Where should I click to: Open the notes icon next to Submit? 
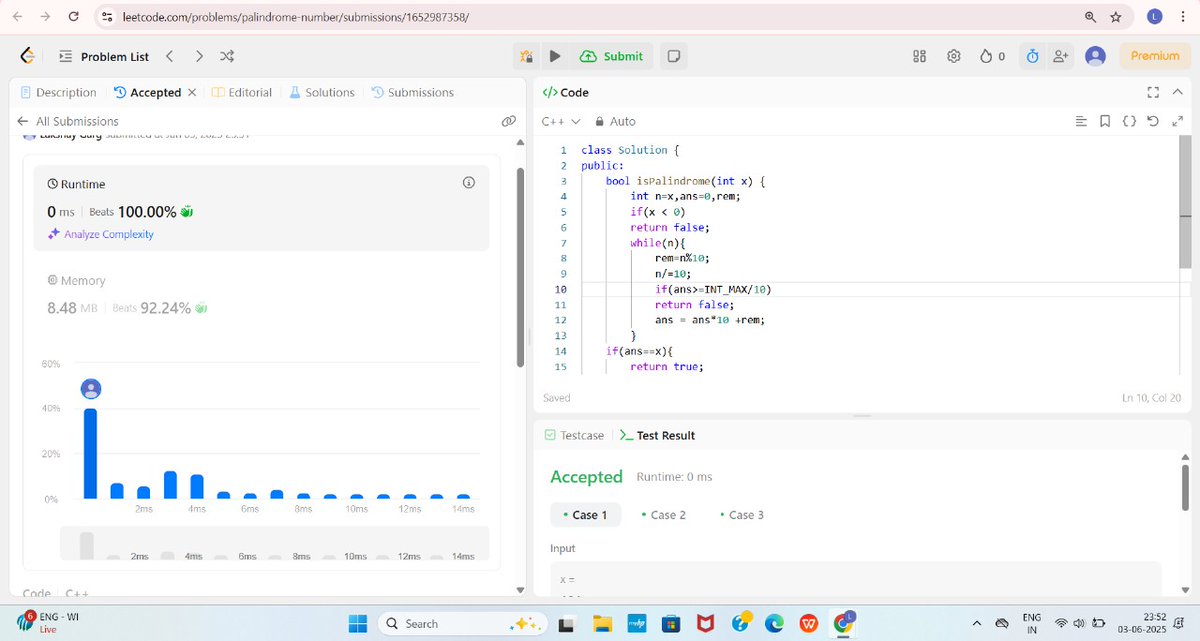point(674,56)
